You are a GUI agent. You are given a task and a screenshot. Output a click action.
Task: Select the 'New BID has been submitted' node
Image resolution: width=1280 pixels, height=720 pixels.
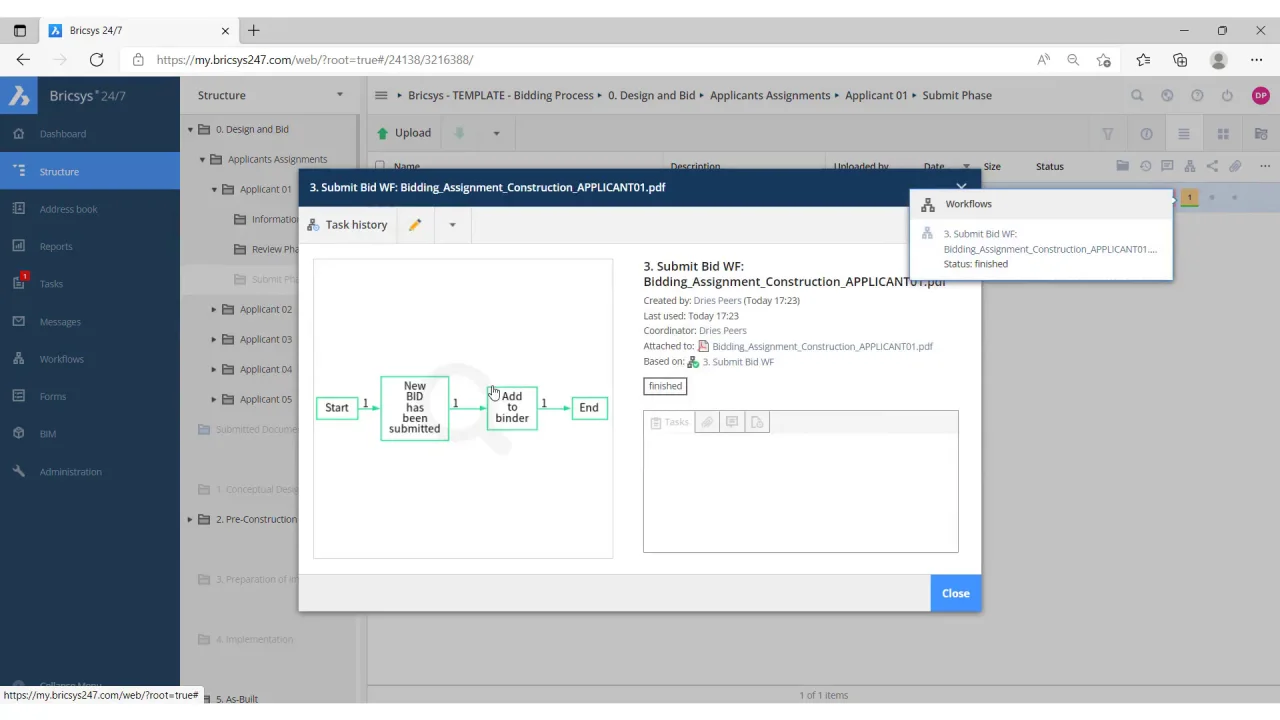[414, 408]
